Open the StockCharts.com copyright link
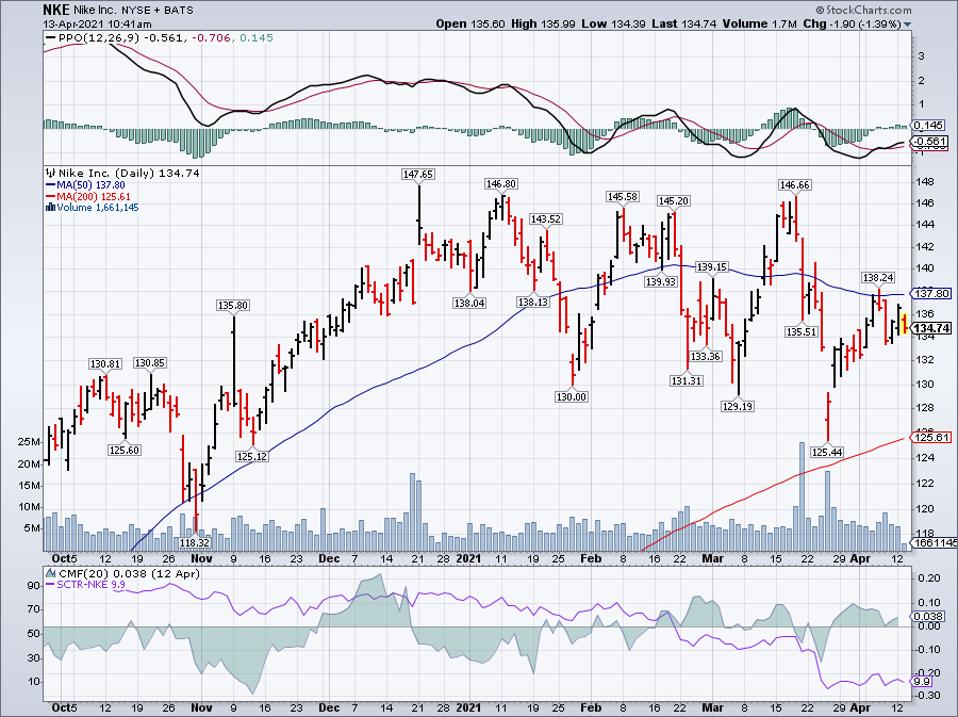Screen dimensions: 958x717 [863, 10]
